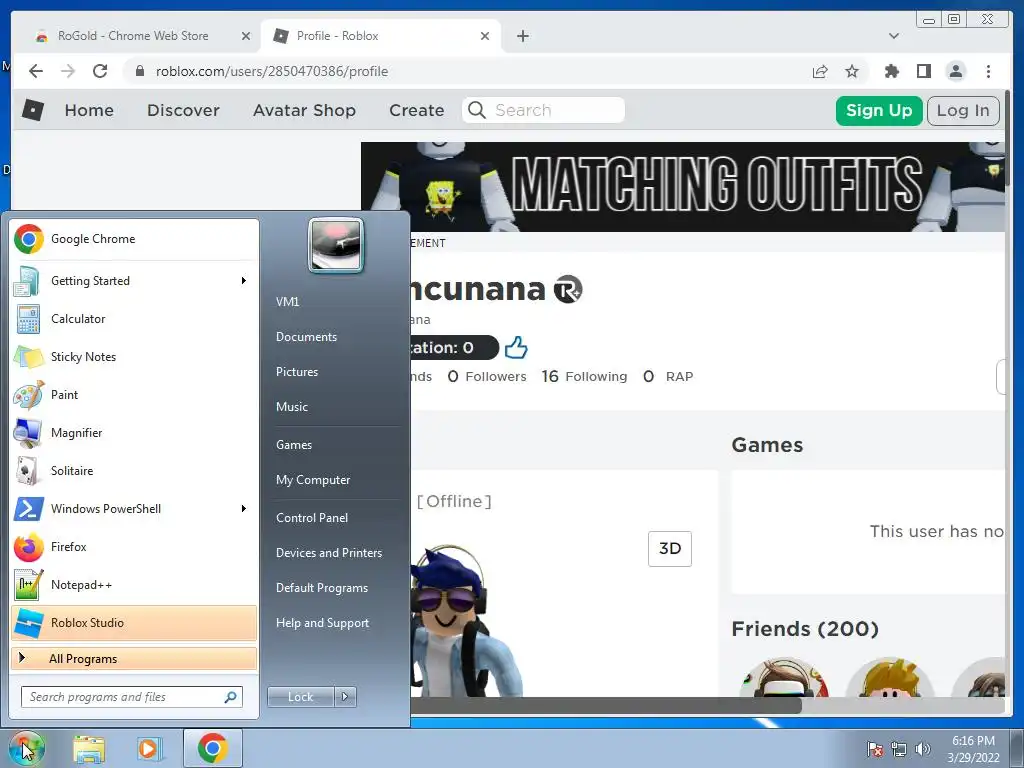The height and width of the screenshot is (768, 1024).
Task: Click the green Sign Up button
Action: click(x=878, y=110)
